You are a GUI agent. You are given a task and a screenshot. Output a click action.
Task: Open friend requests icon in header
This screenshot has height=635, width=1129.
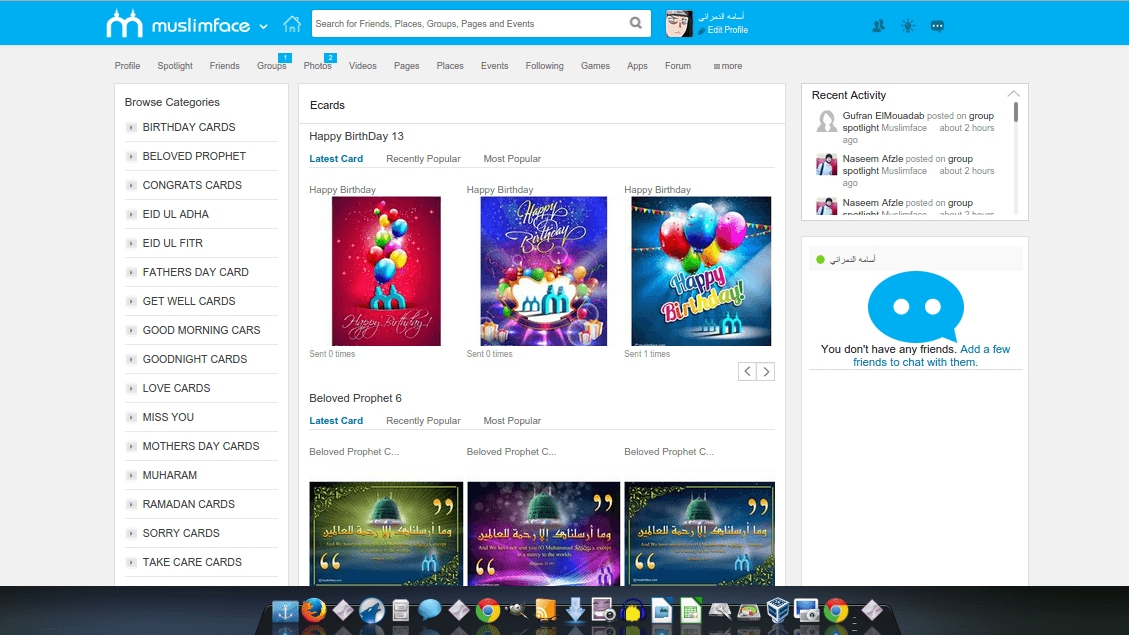[x=878, y=26]
